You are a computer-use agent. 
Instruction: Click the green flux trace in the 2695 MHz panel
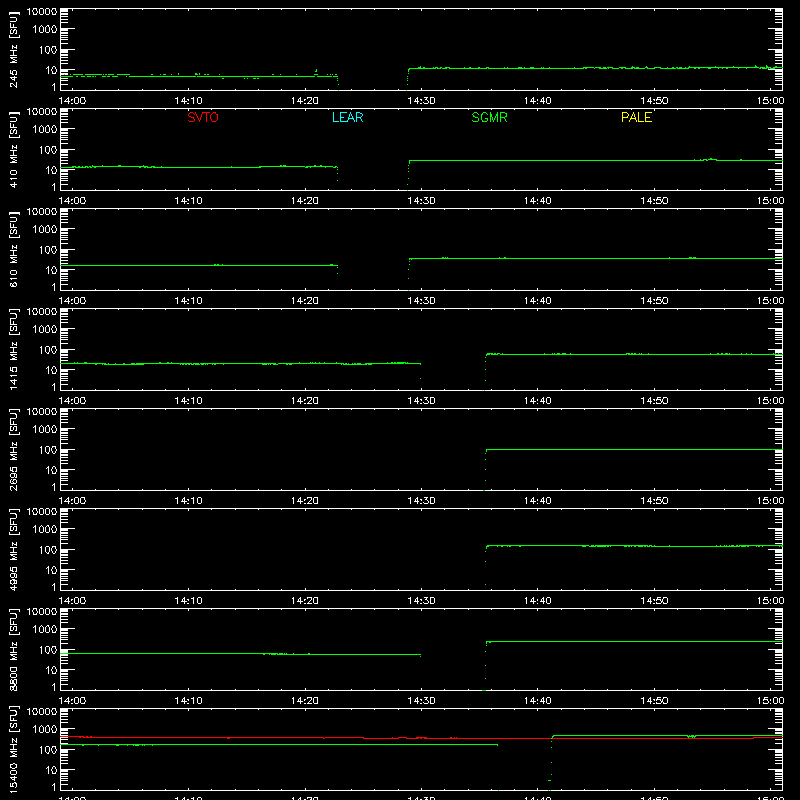[x=634, y=449]
